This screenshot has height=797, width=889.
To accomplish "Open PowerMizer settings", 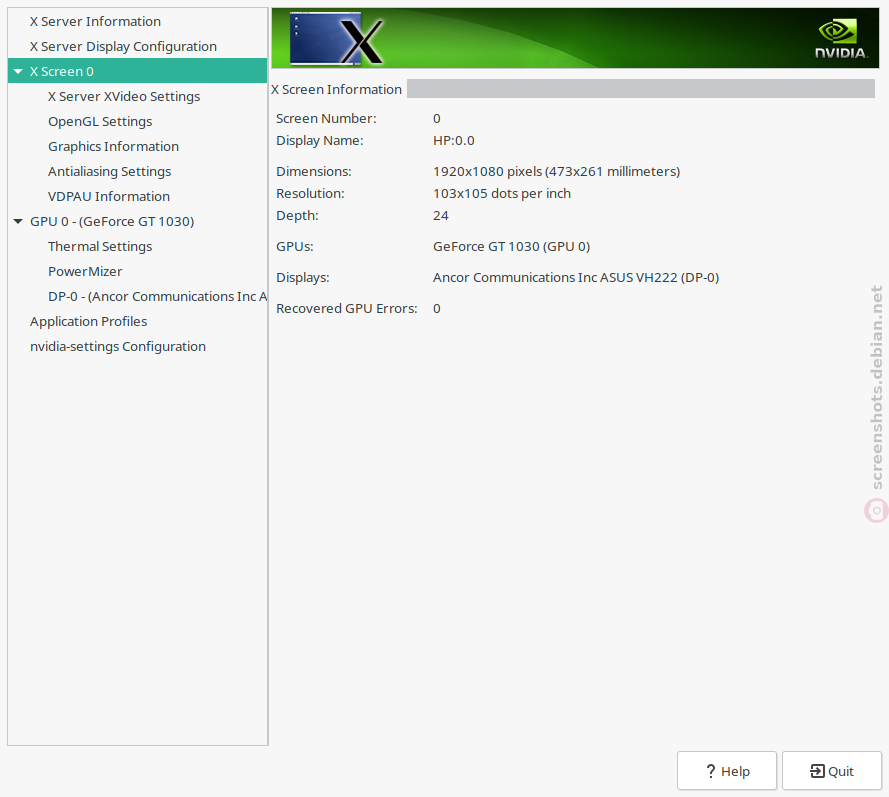I will [x=85, y=272].
